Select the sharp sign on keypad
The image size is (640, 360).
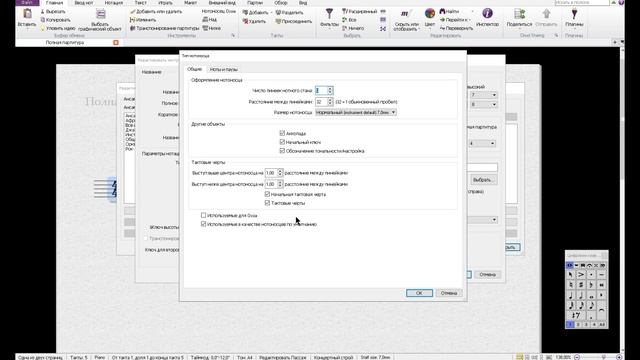coord(581,285)
